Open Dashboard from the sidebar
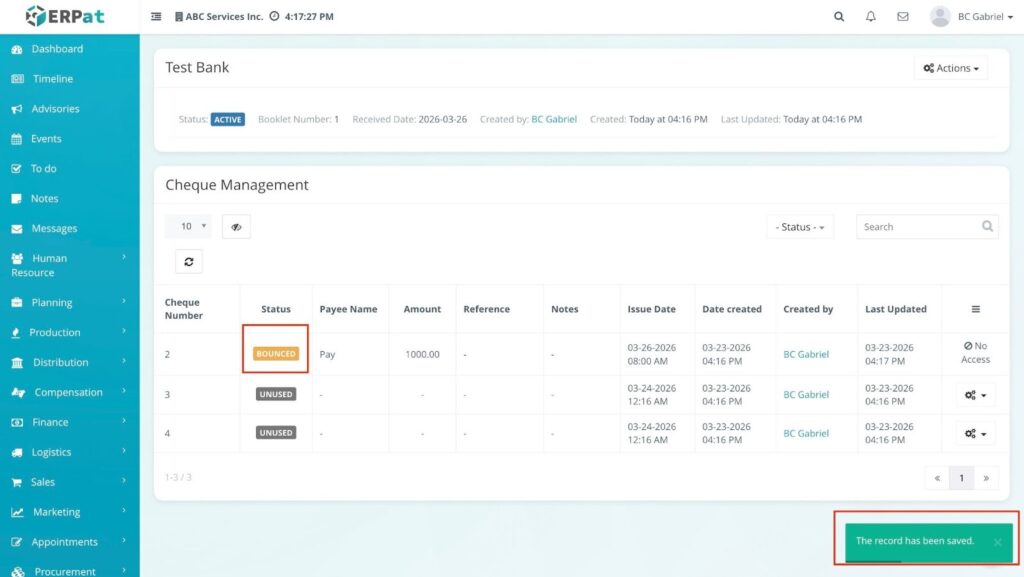This screenshot has width=1024, height=577. pyautogui.click(x=57, y=49)
